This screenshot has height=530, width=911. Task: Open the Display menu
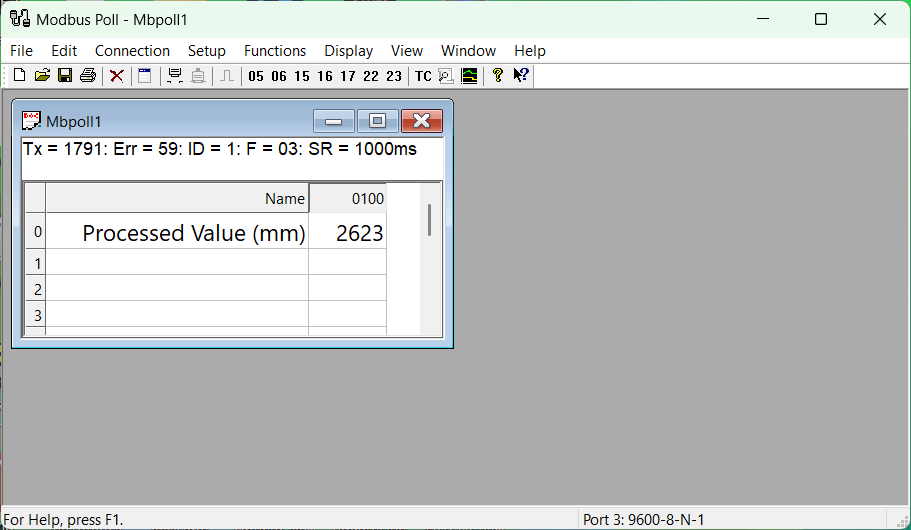point(349,51)
